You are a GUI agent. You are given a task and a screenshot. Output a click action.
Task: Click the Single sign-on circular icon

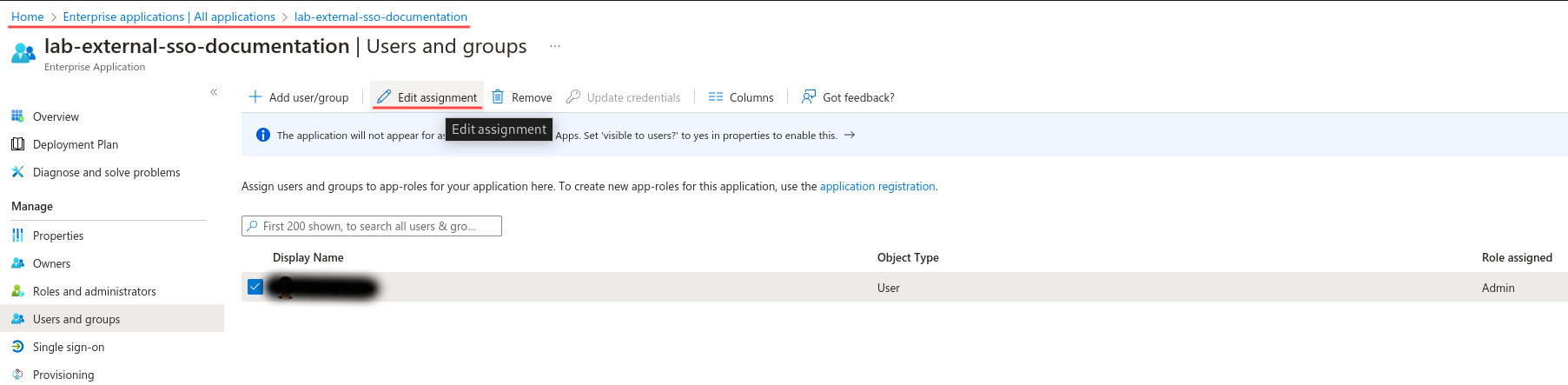click(17, 346)
